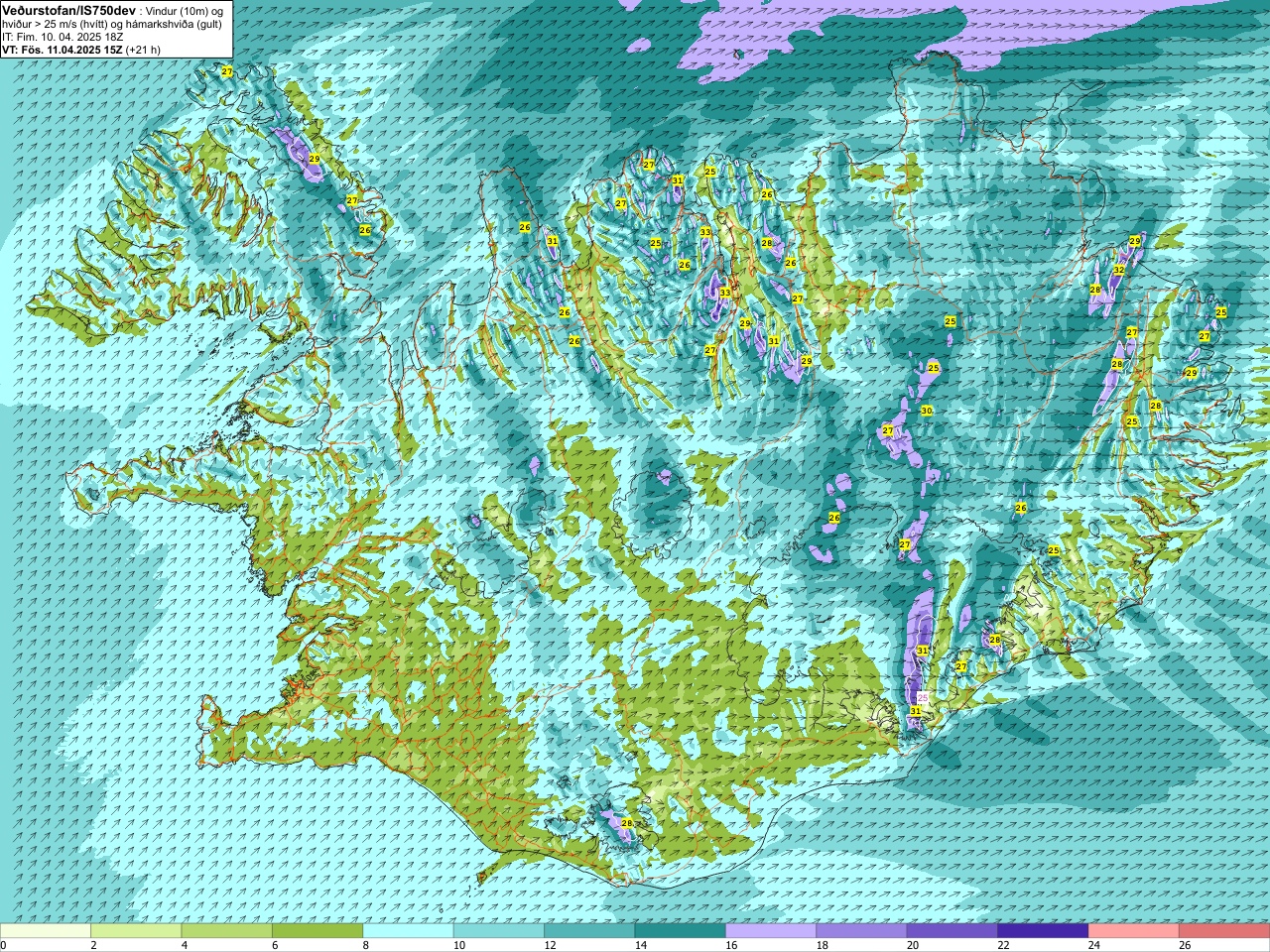Viewport: 1270px width, 952px height.
Task: Click the legend scale tick label 16
Action: [x=730, y=945]
